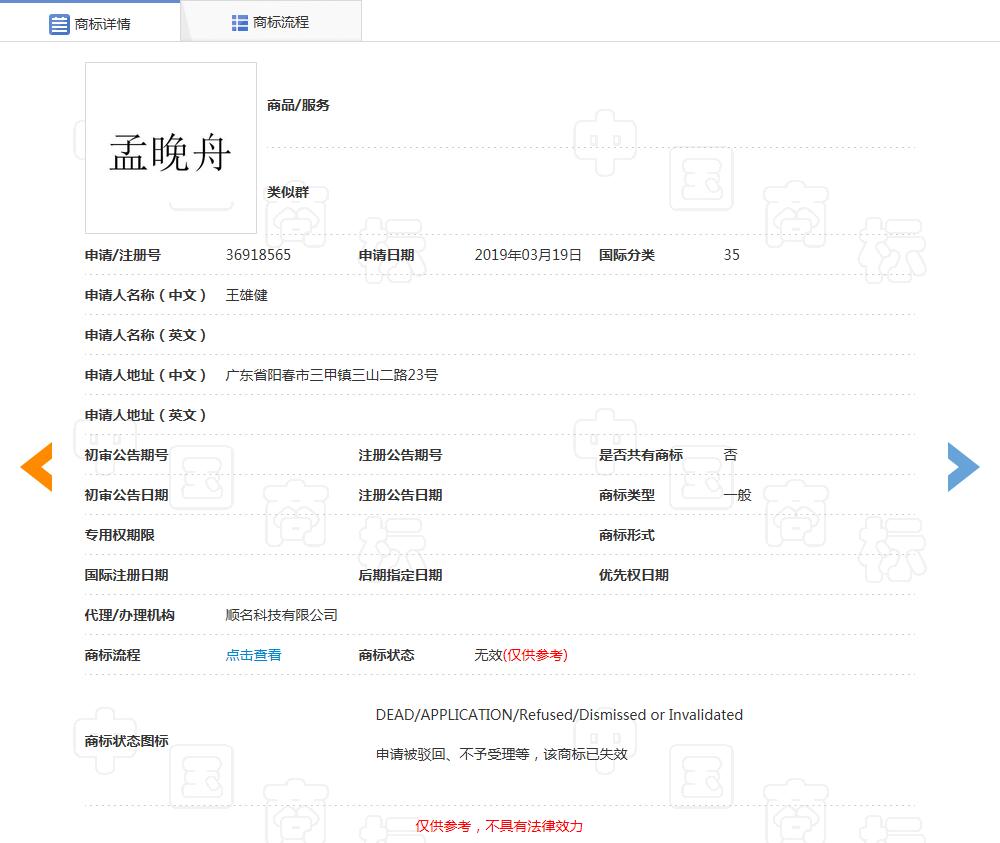Click the 申请被驳回 status description
Image resolution: width=1000 pixels, height=843 pixels.
501,754
